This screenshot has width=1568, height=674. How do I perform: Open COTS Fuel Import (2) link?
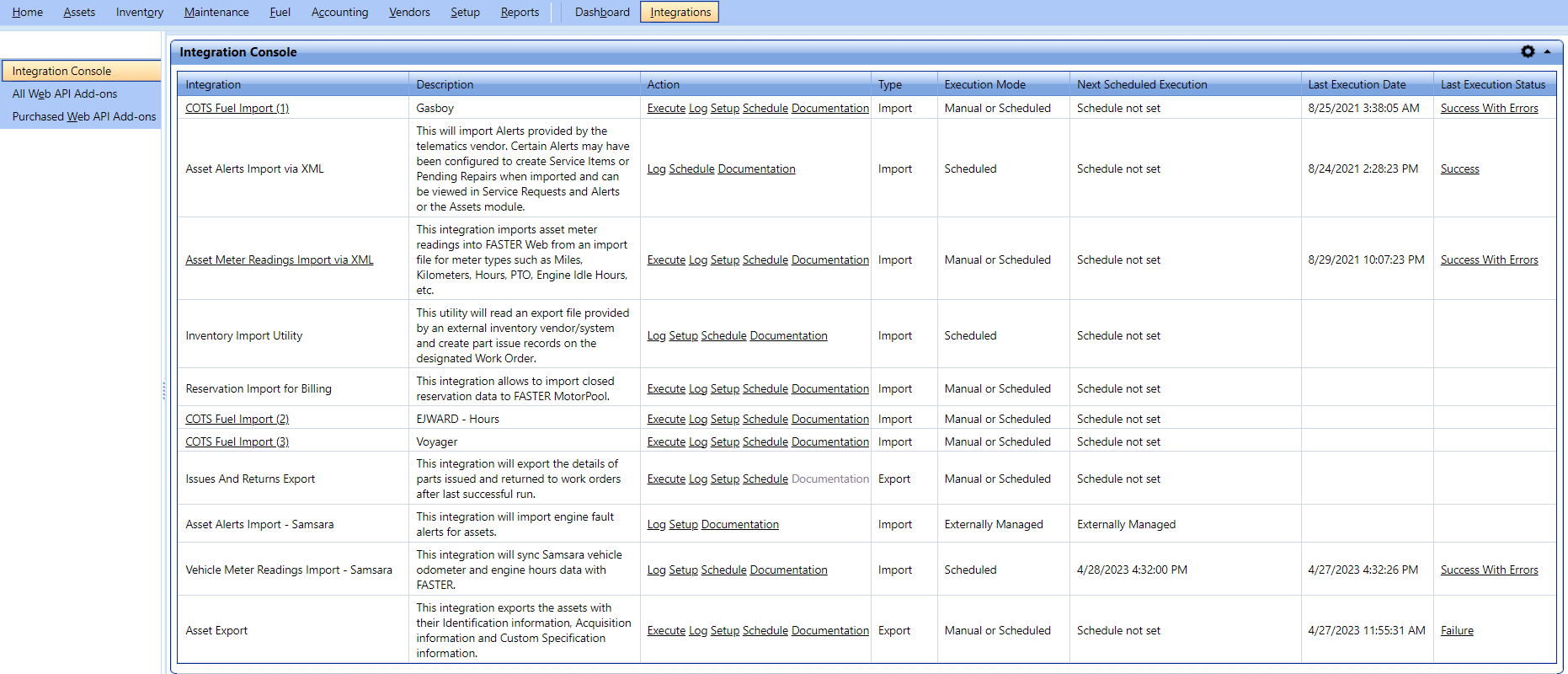point(237,419)
